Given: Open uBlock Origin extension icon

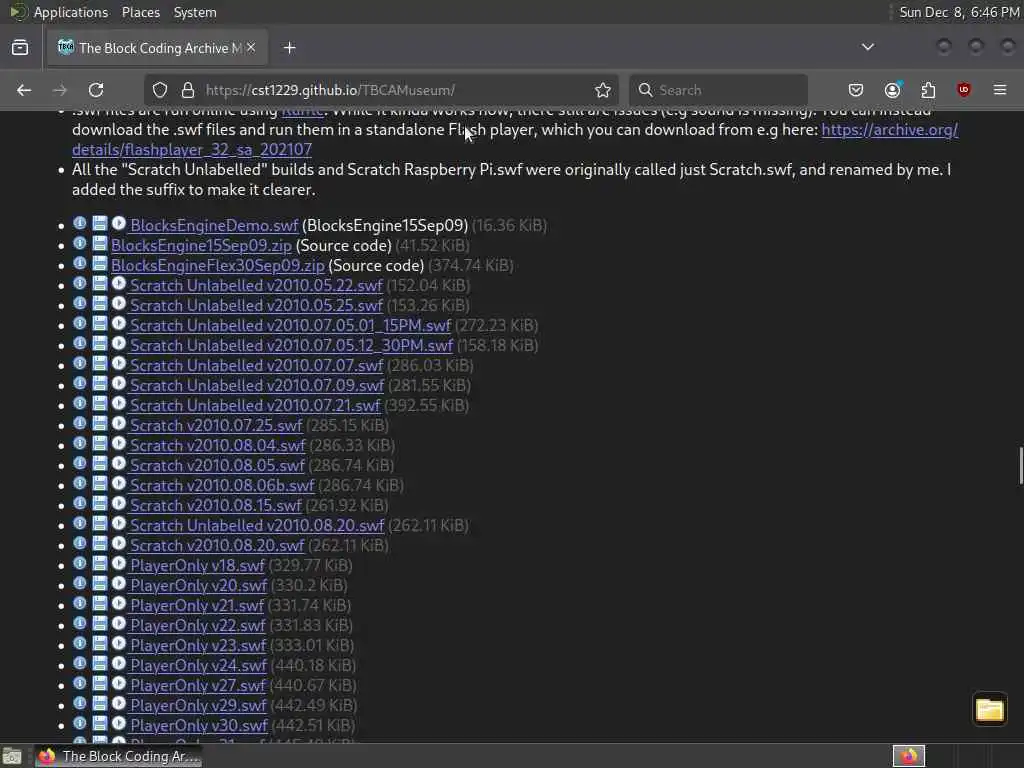Looking at the screenshot, I should 964,90.
